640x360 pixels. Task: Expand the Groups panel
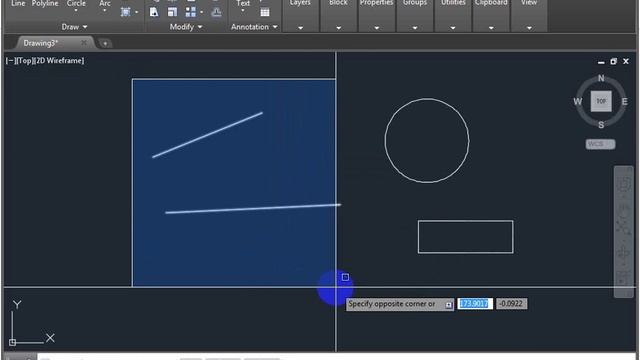tap(415, 28)
